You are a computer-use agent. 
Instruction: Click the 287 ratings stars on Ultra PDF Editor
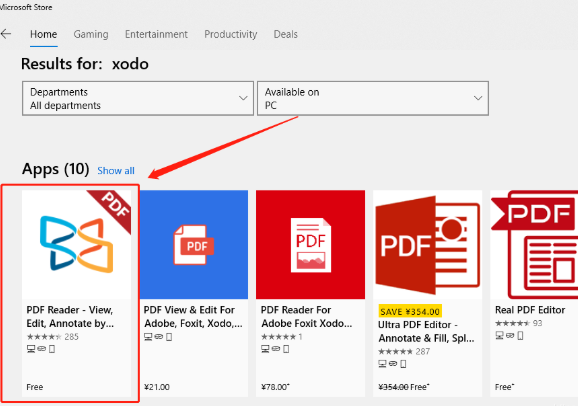click(x=396, y=351)
